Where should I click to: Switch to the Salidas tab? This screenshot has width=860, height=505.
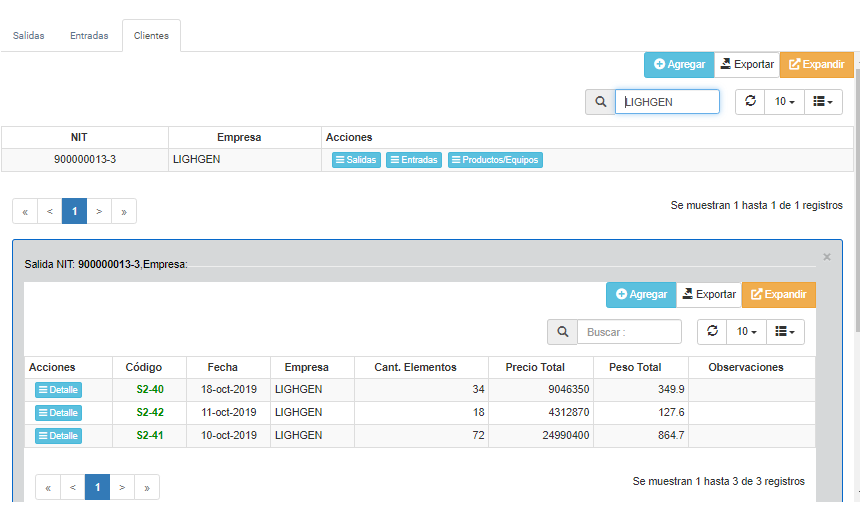28,36
